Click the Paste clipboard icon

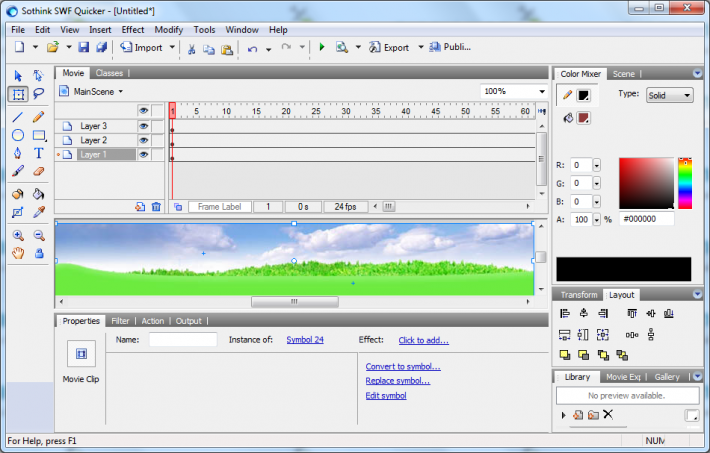click(227, 49)
